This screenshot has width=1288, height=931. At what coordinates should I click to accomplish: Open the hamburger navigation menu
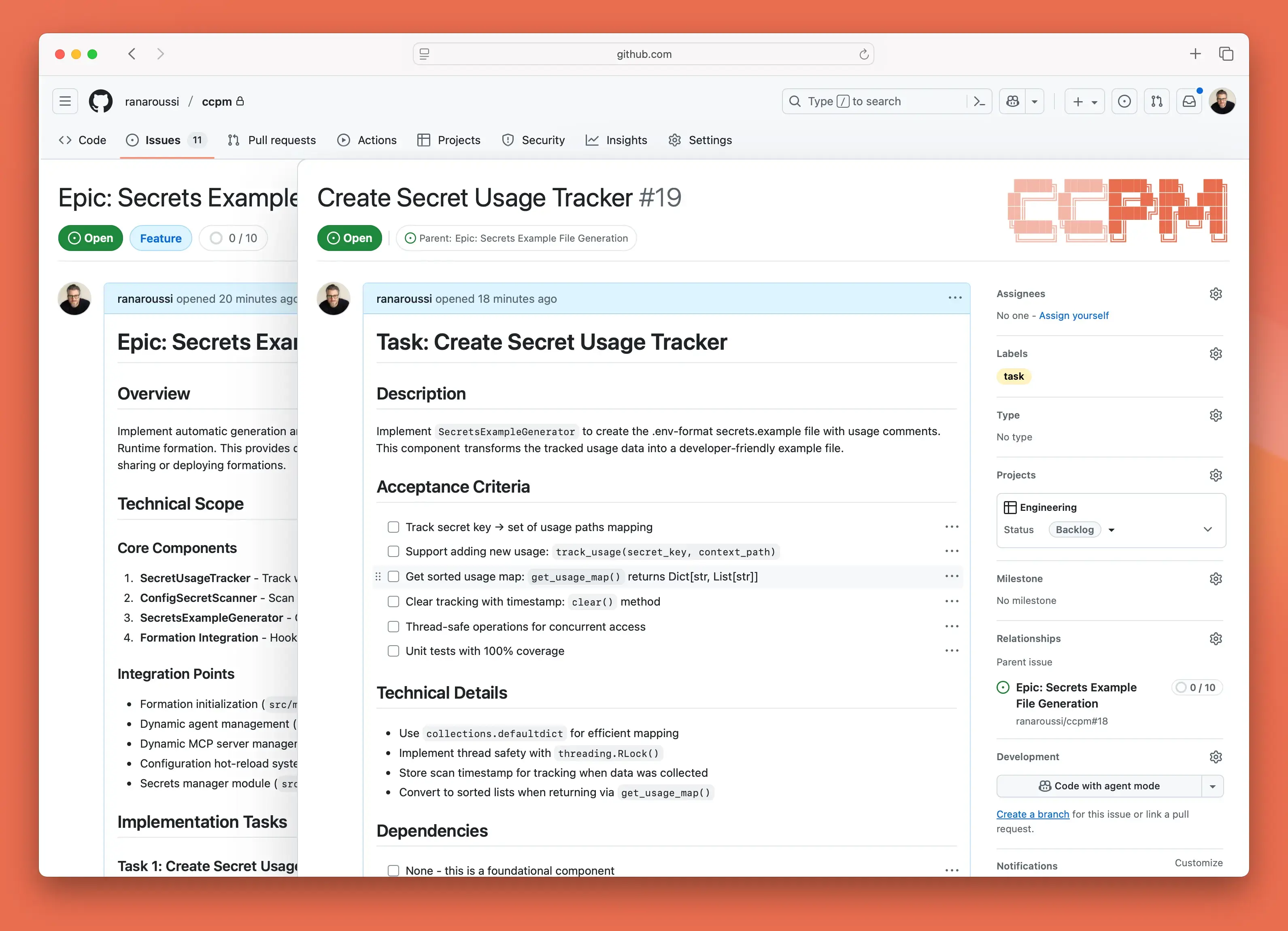point(65,101)
